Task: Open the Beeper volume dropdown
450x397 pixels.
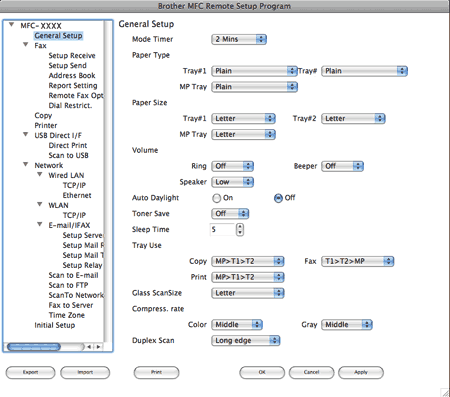Action: click(x=342, y=166)
